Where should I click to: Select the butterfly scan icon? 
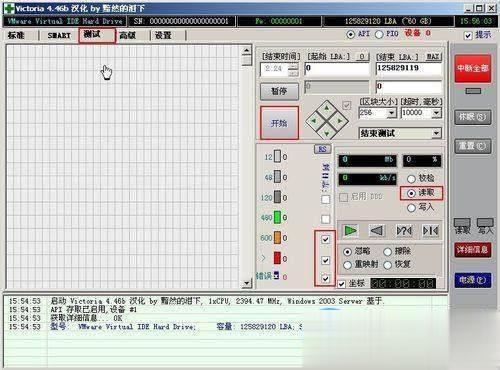pyautogui.click(x=430, y=230)
